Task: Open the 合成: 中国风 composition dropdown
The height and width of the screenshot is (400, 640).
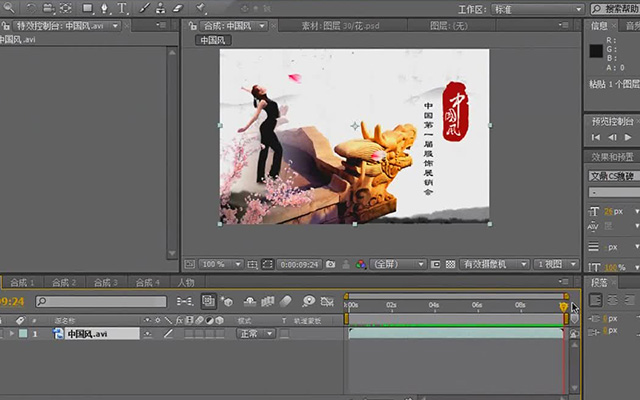Action: [233, 26]
